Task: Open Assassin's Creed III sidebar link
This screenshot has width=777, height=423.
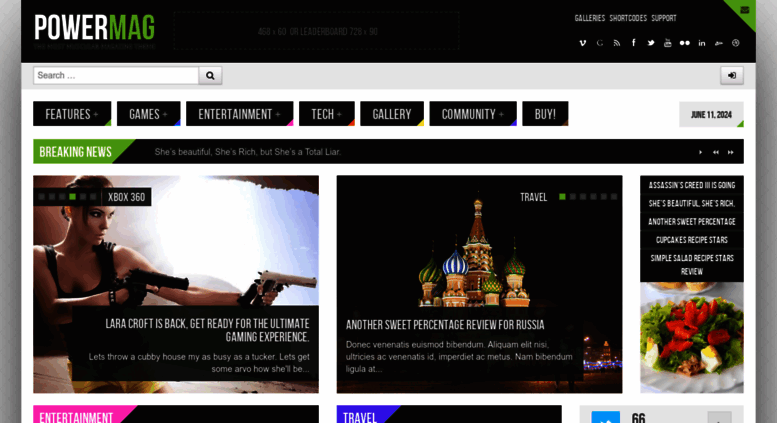Action: tap(692, 185)
